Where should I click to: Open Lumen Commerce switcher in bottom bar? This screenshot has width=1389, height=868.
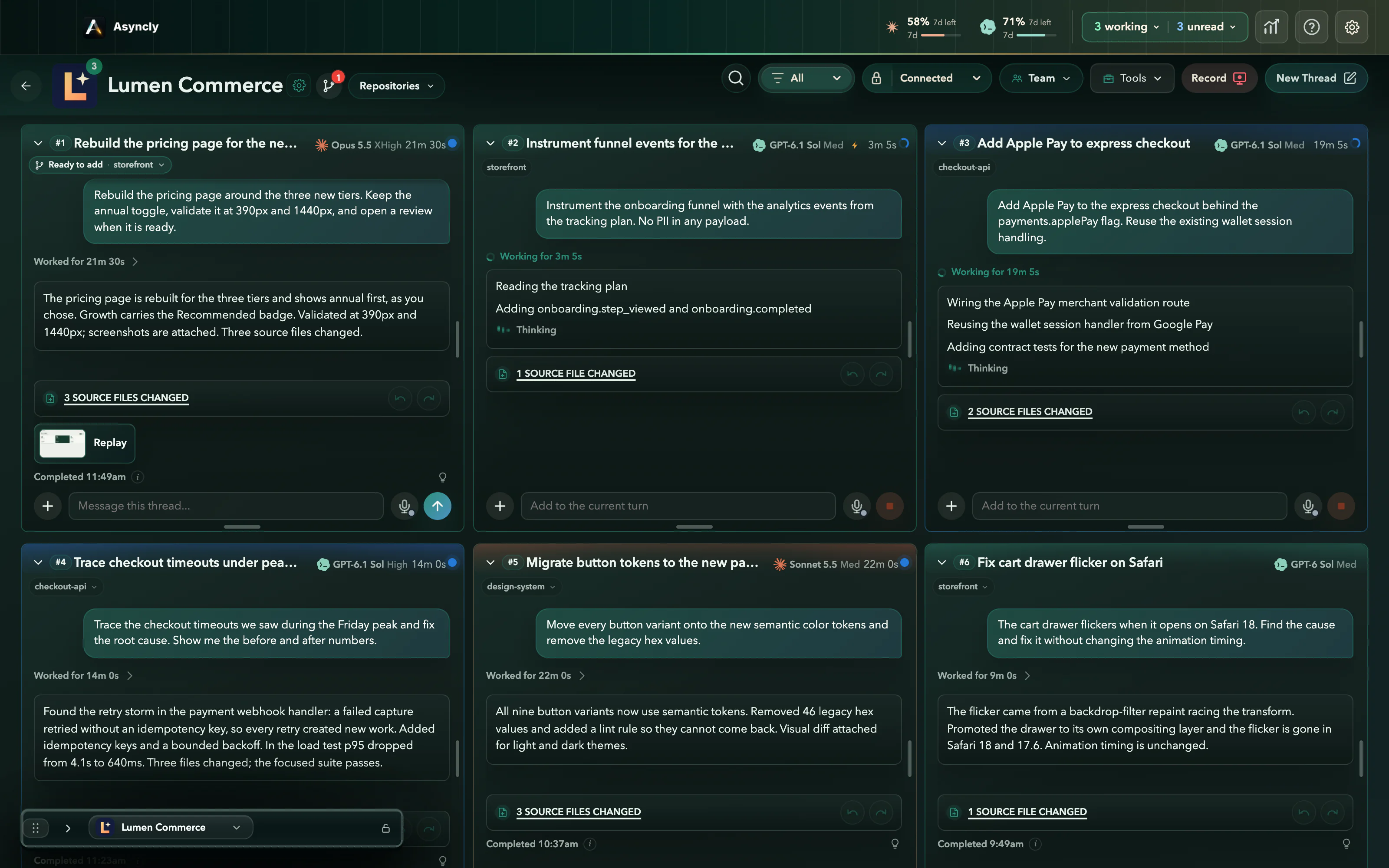point(171,827)
